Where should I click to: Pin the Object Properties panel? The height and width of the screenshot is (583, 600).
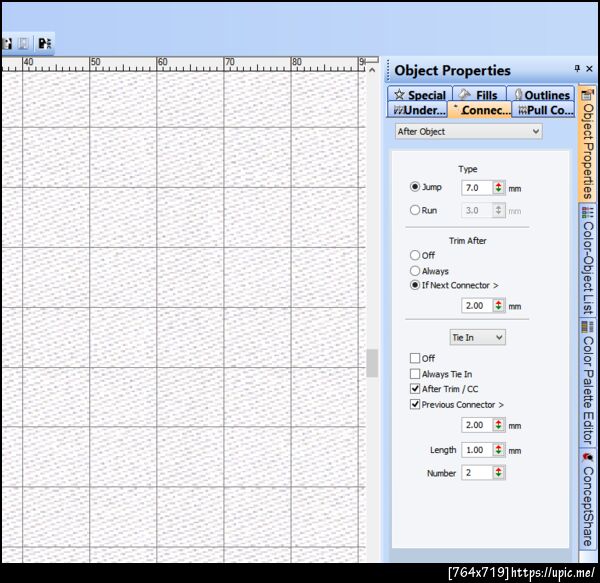point(577,68)
